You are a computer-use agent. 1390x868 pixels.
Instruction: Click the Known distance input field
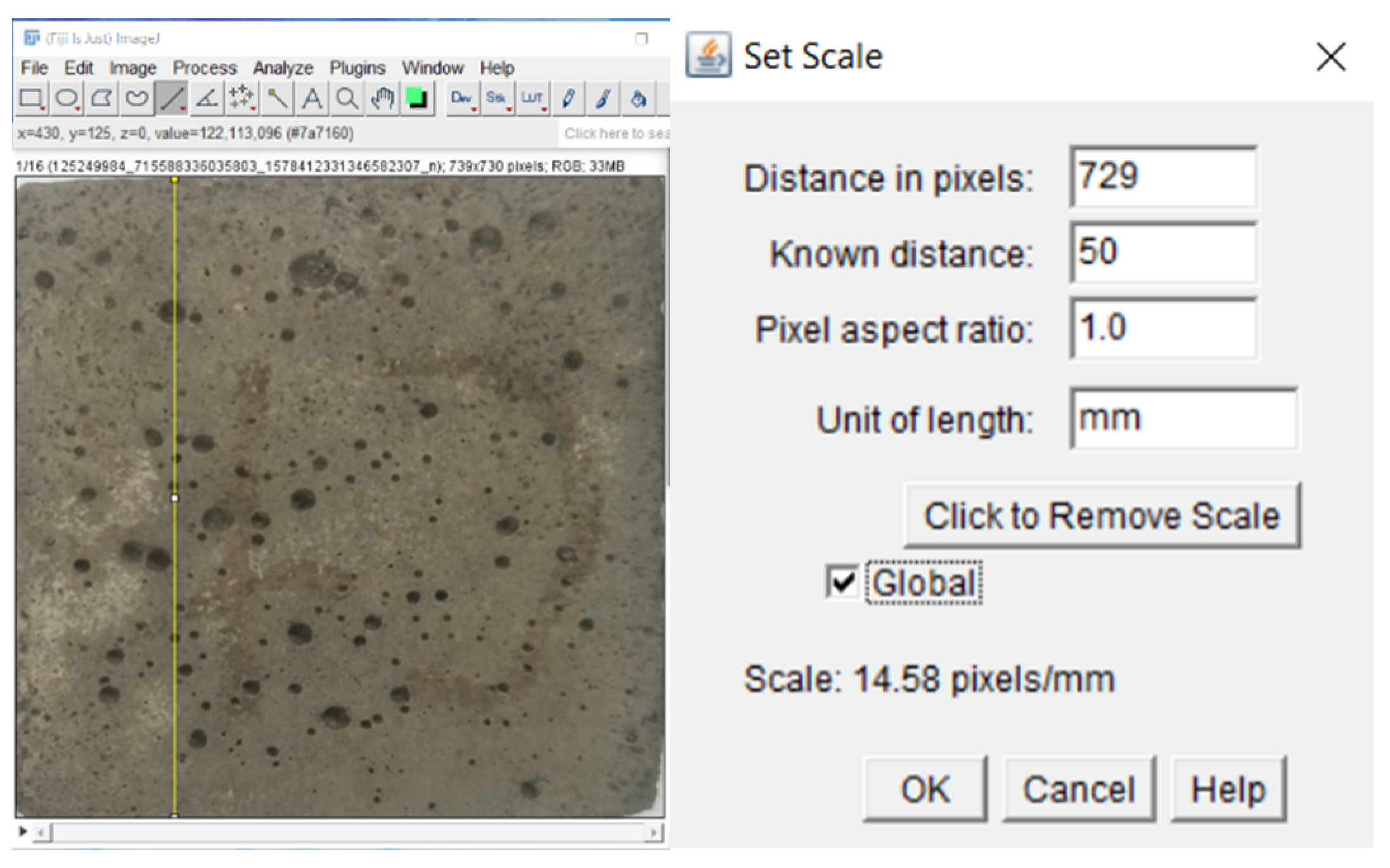tap(1162, 253)
